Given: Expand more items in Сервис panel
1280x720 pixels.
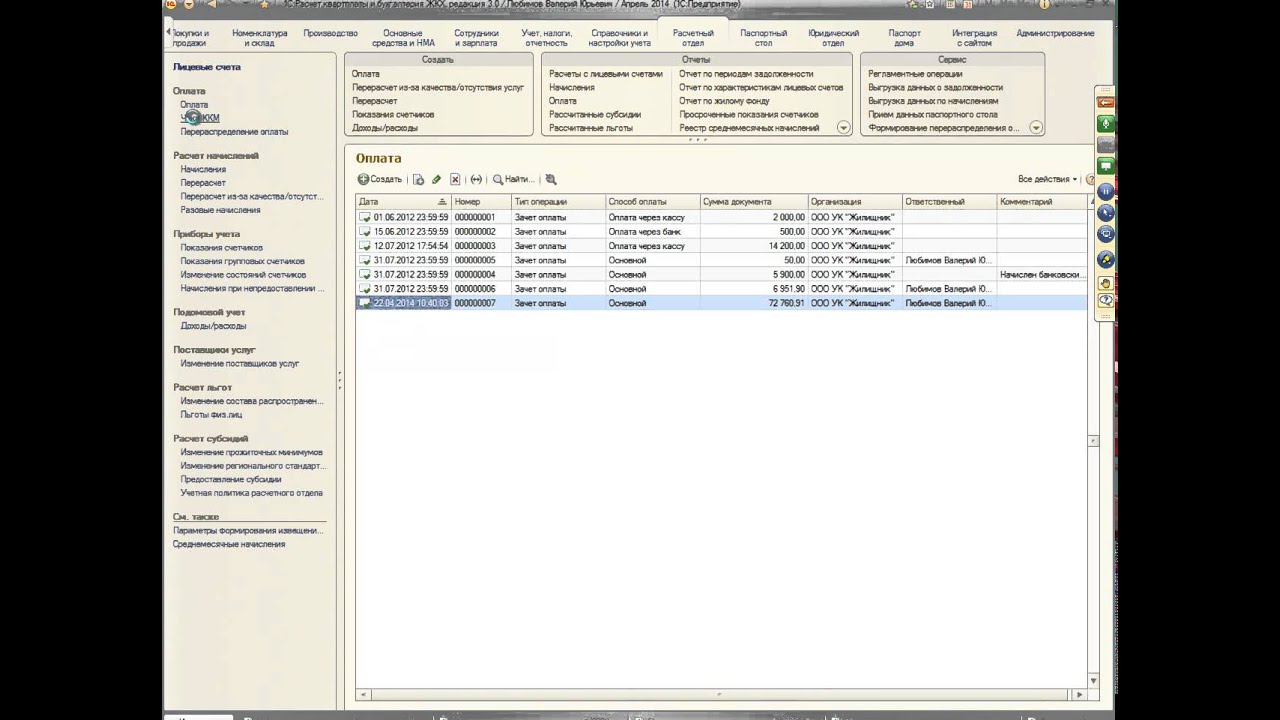Looking at the screenshot, I should click(1036, 128).
